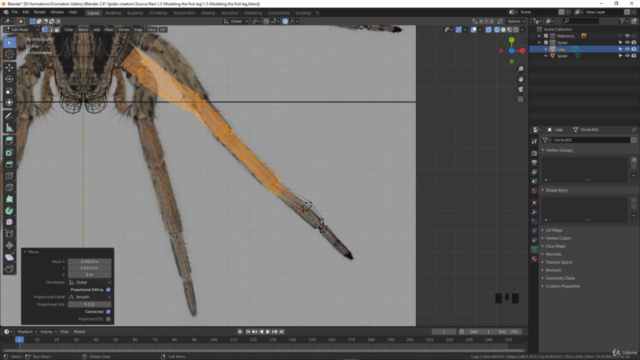
Task: Toggle Connected checkbox in Move panel
Action: pos(108,312)
